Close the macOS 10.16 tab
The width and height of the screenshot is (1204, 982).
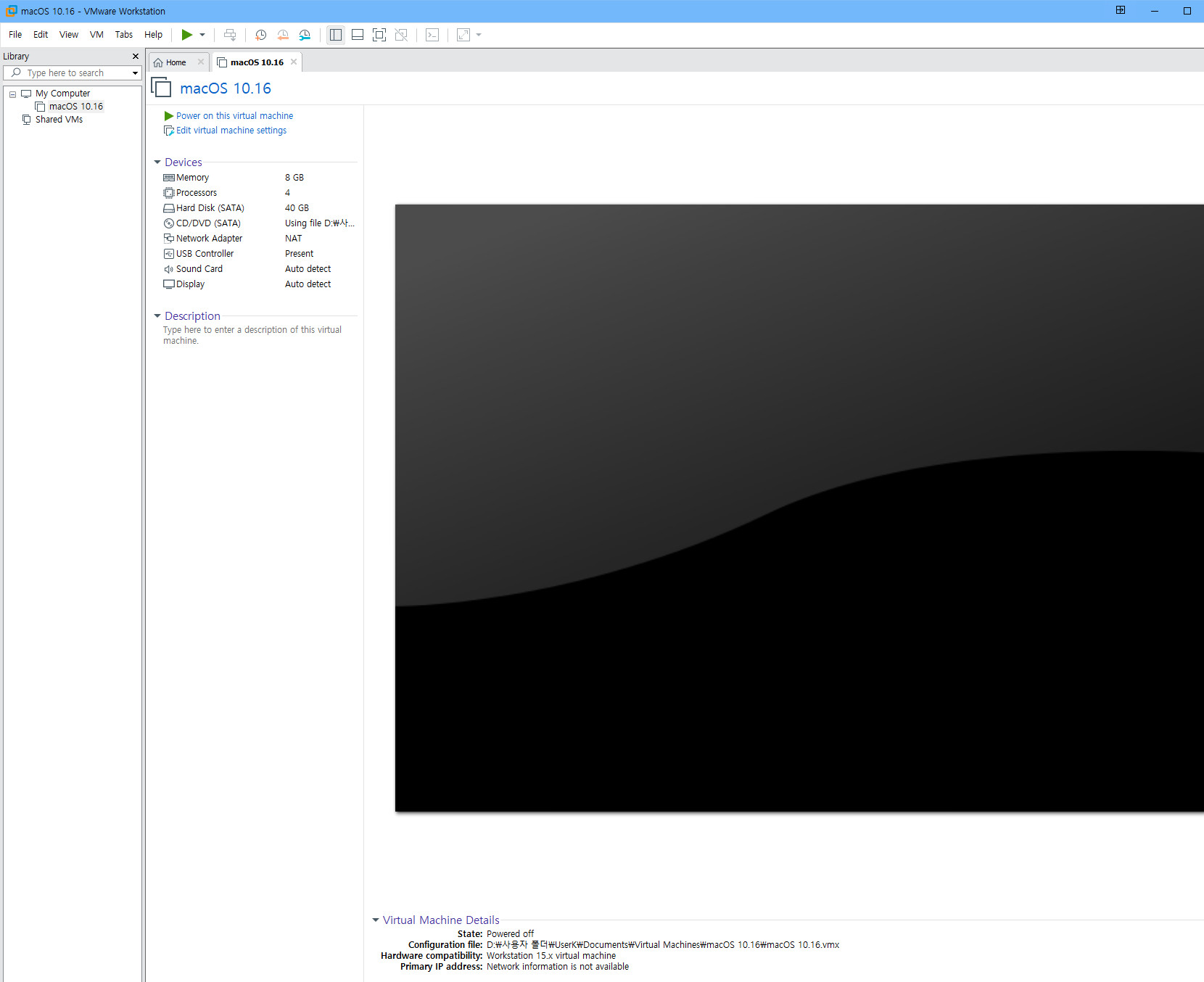click(x=294, y=62)
